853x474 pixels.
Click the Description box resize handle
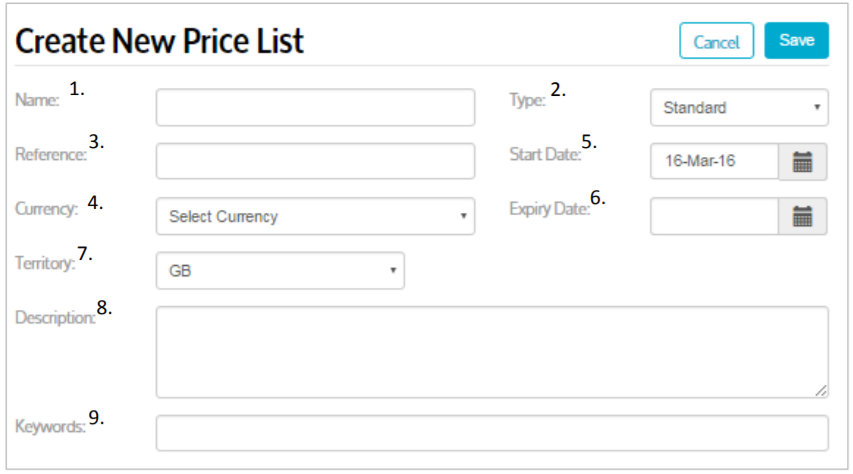coord(821,391)
